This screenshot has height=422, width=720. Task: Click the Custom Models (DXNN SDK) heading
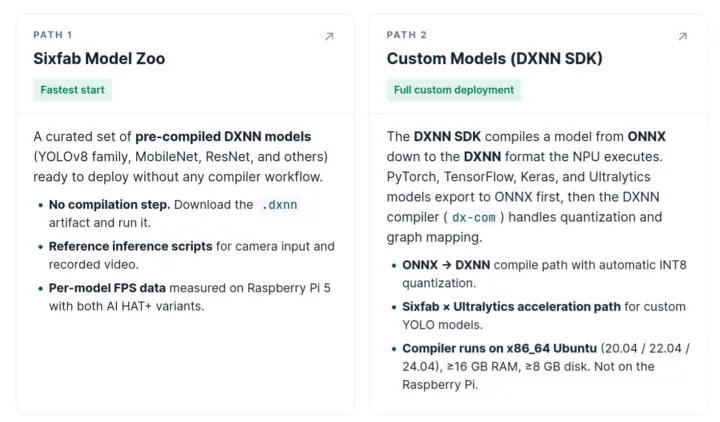(495, 58)
